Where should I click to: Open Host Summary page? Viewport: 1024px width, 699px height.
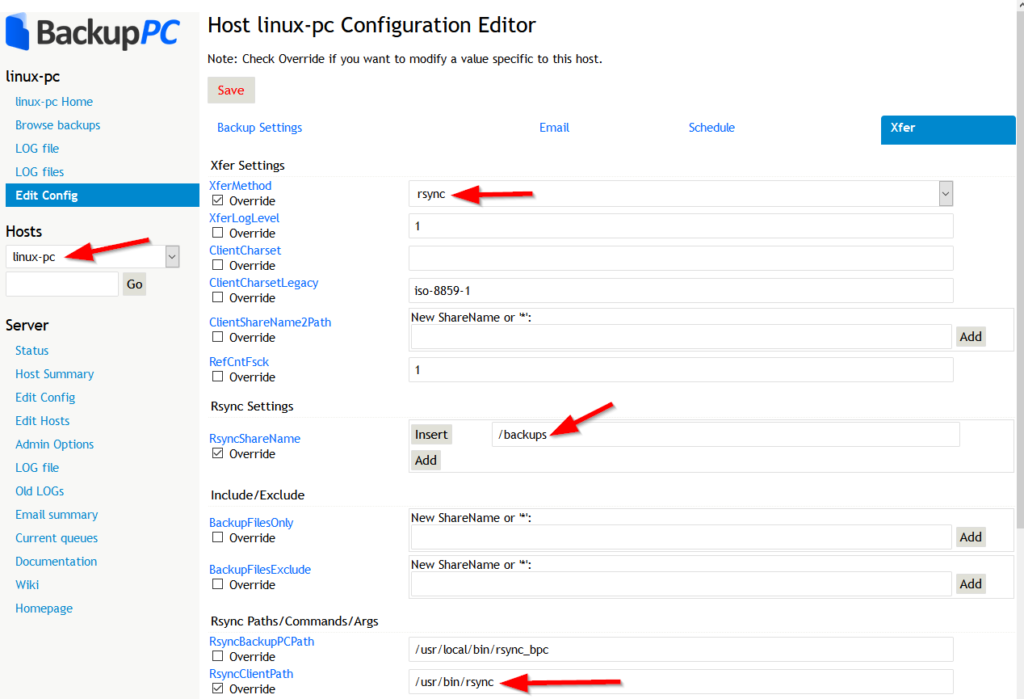pos(54,374)
